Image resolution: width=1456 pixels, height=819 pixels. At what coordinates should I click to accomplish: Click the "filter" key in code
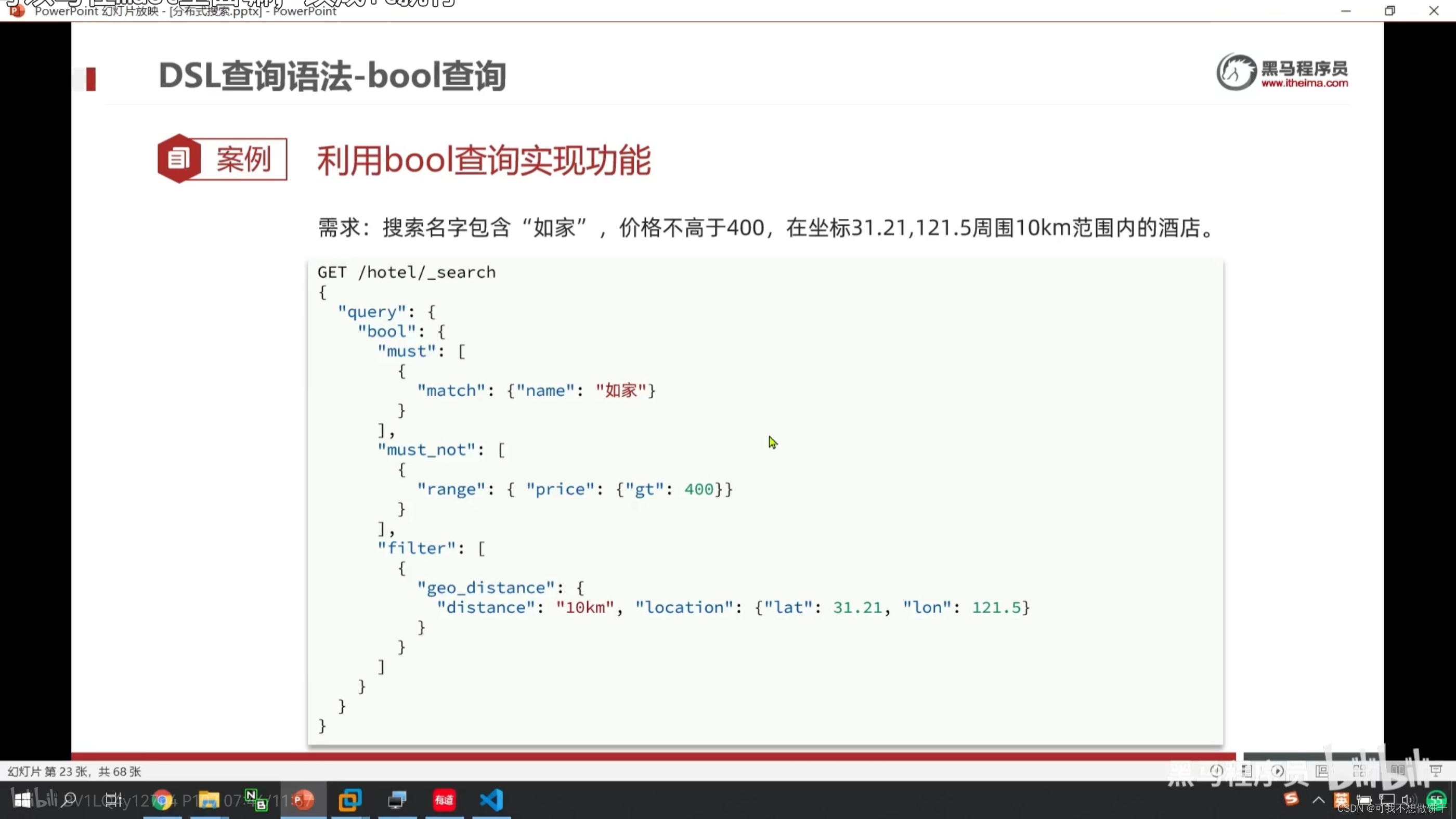417,548
